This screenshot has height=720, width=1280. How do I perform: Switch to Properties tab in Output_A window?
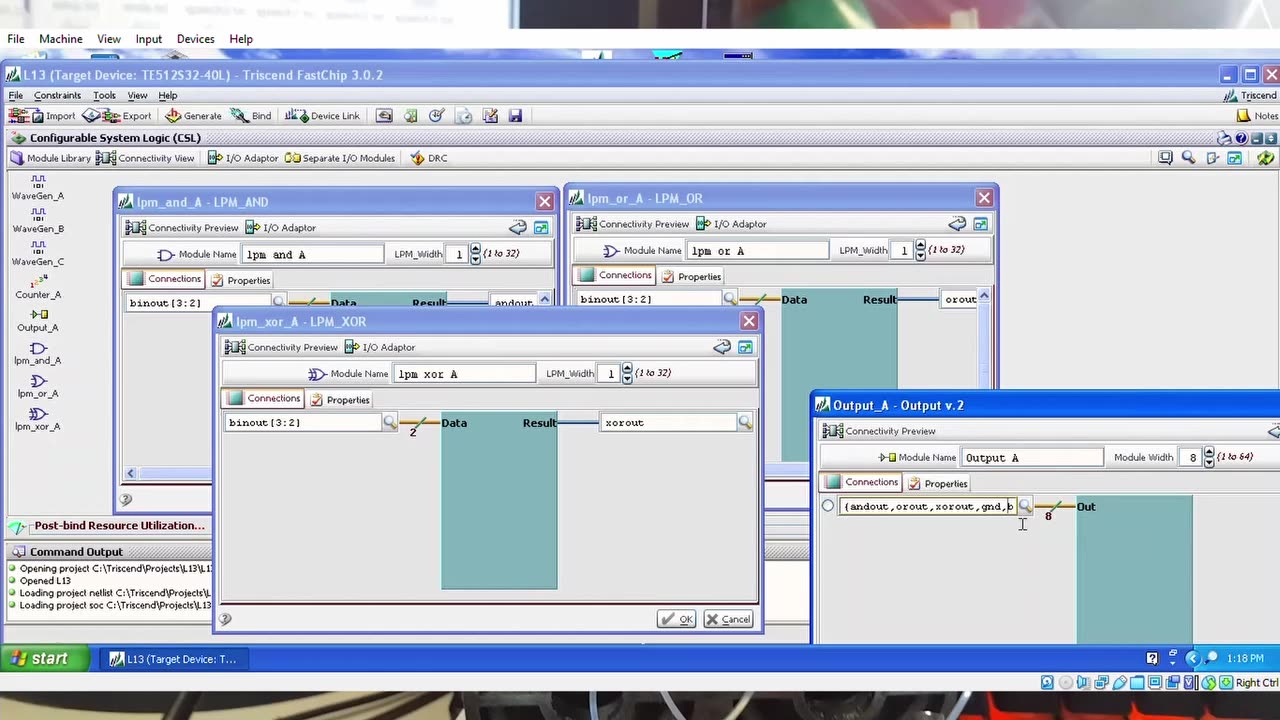(x=937, y=484)
